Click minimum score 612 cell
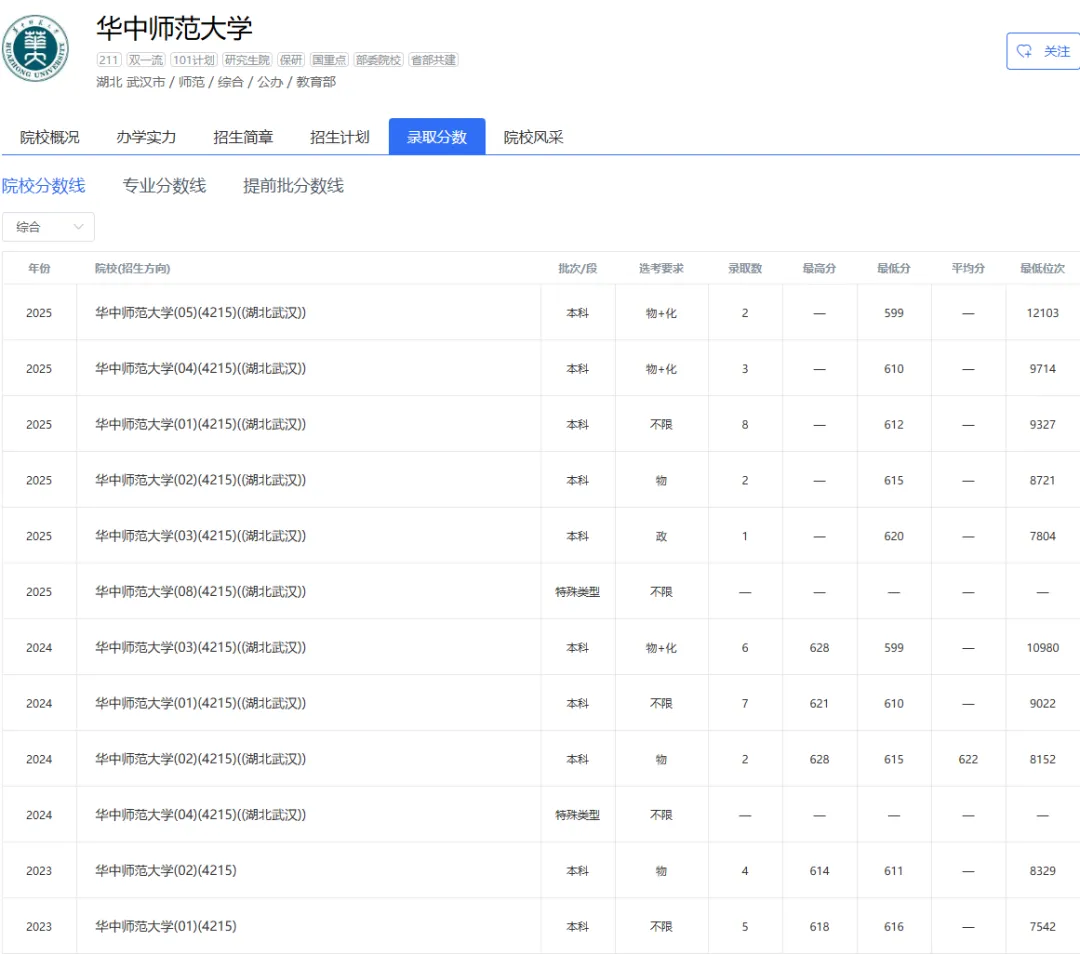Screen dimensions: 1080x954 tap(894, 424)
